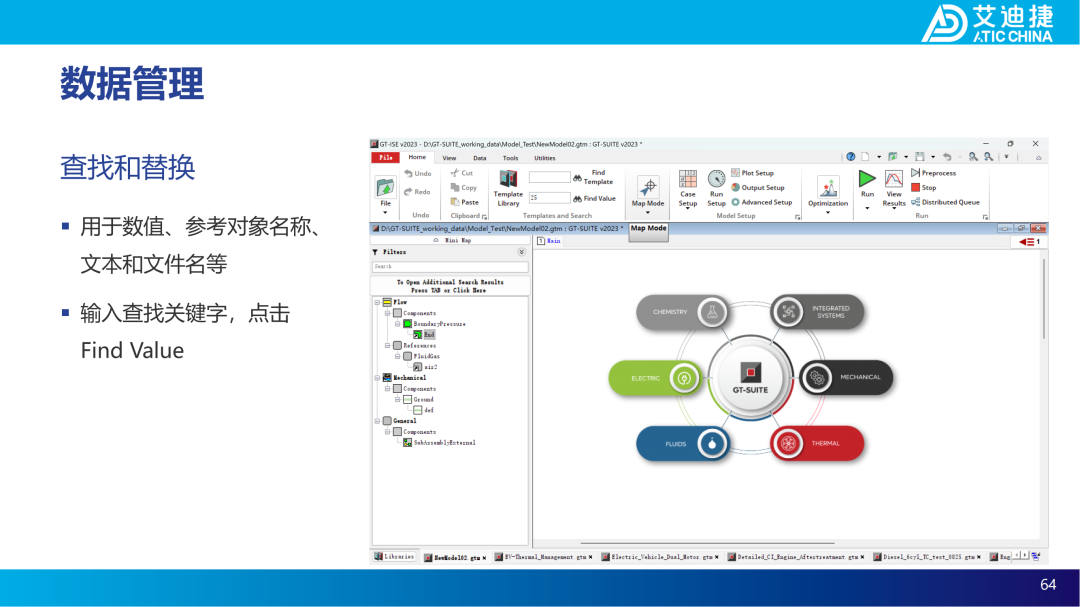The width and height of the screenshot is (1080, 607).
Task: Click Undo in the ribbon
Action: pyautogui.click(x=418, y=174)
